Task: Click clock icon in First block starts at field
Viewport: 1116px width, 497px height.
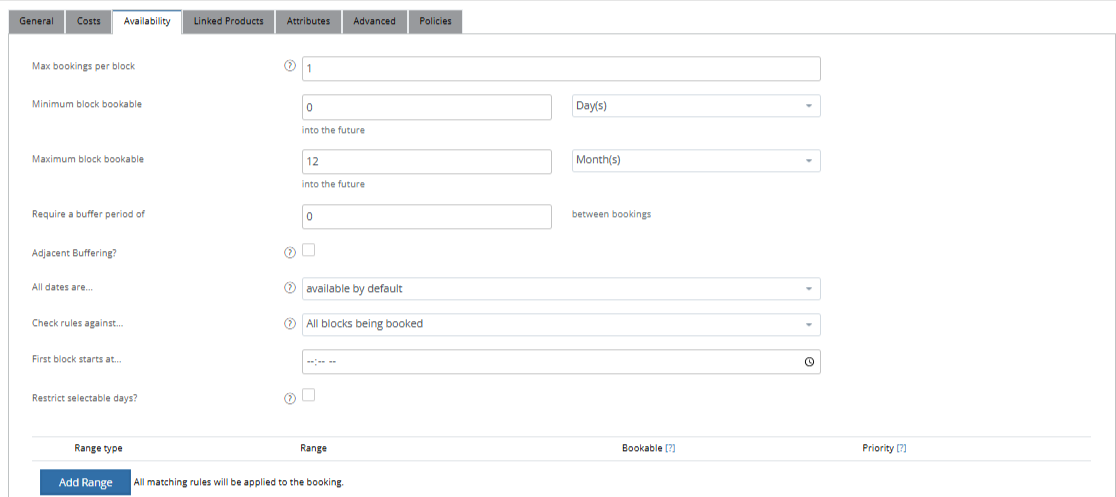Action: (809, 362)
